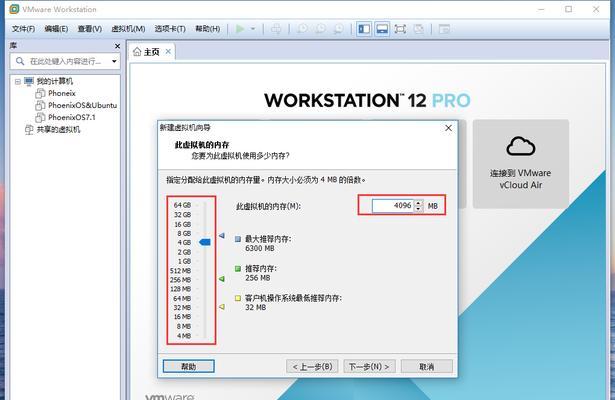
Task: Click the yellow minimum memory triangle marker
Action: [222, 307]
